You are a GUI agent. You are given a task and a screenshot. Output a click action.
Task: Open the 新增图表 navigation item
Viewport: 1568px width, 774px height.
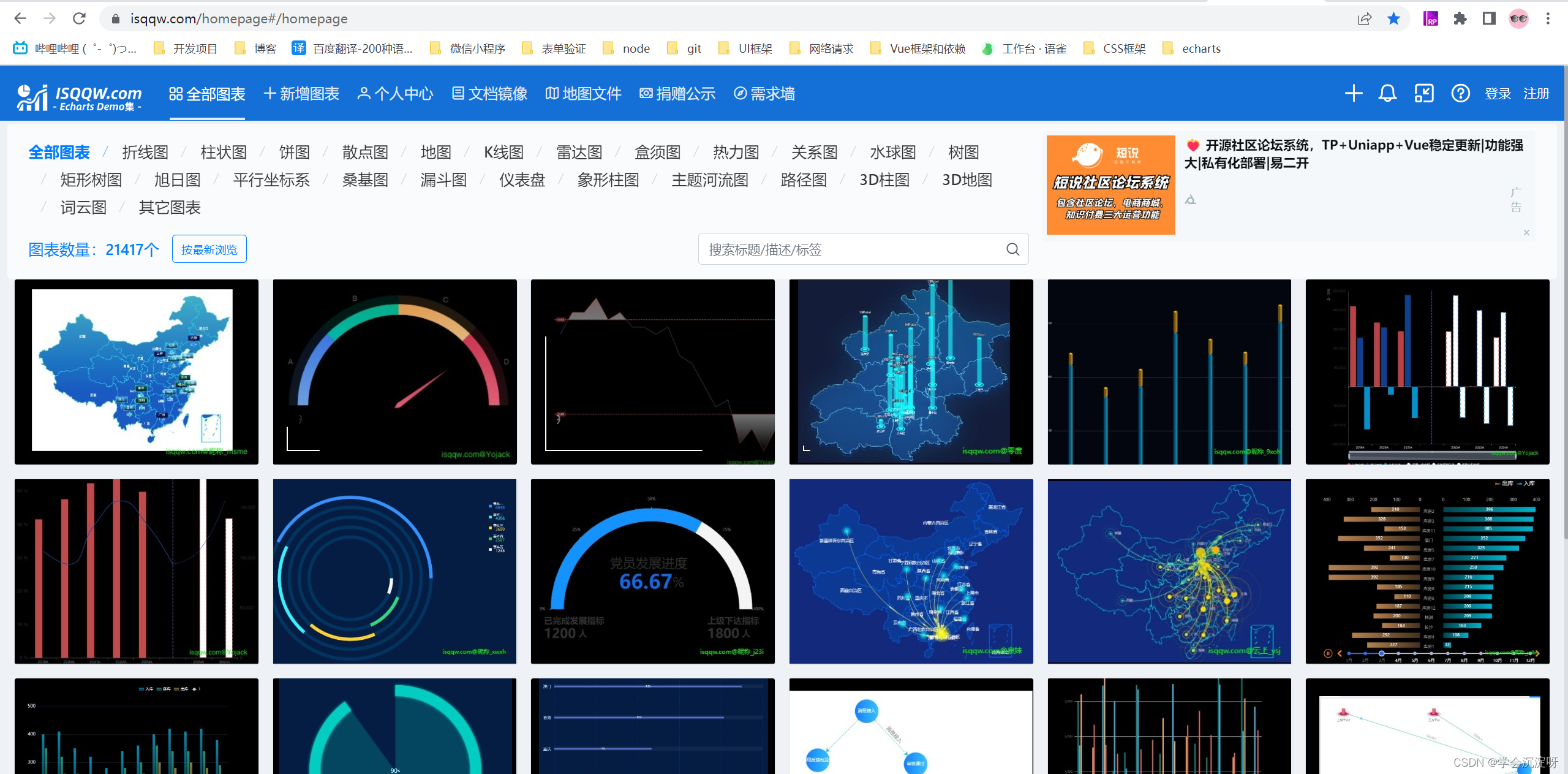301,94
